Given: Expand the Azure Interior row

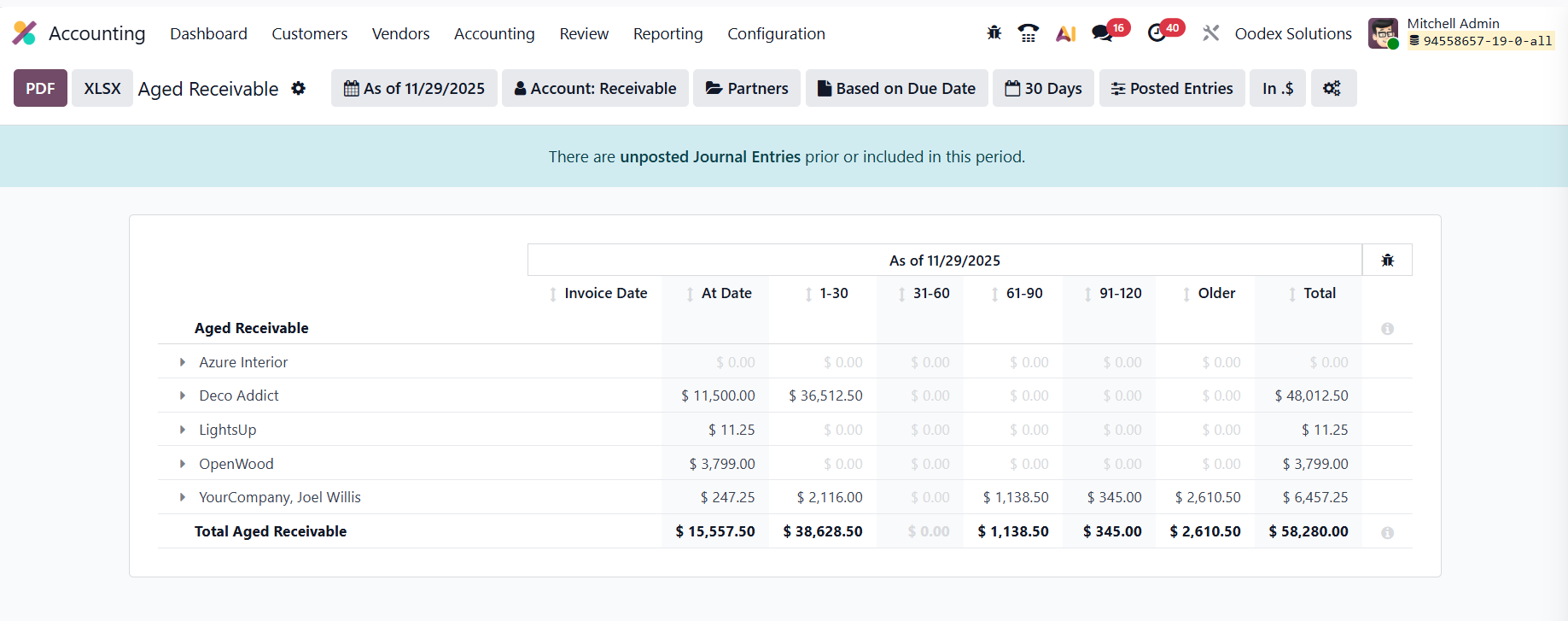Looking at the screenshot, I should pyautogui.click(x=183, y=362).
